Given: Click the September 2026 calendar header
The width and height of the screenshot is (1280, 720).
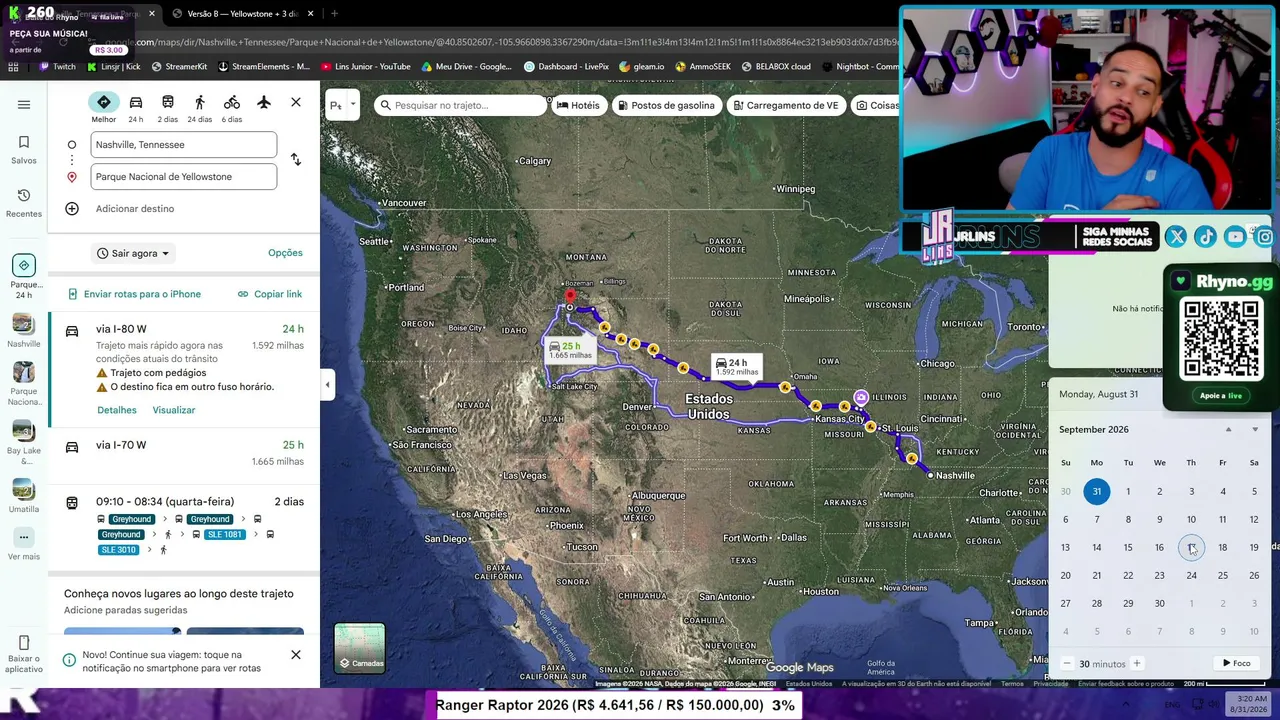Looking at the screenshot, I should 1094,430.
